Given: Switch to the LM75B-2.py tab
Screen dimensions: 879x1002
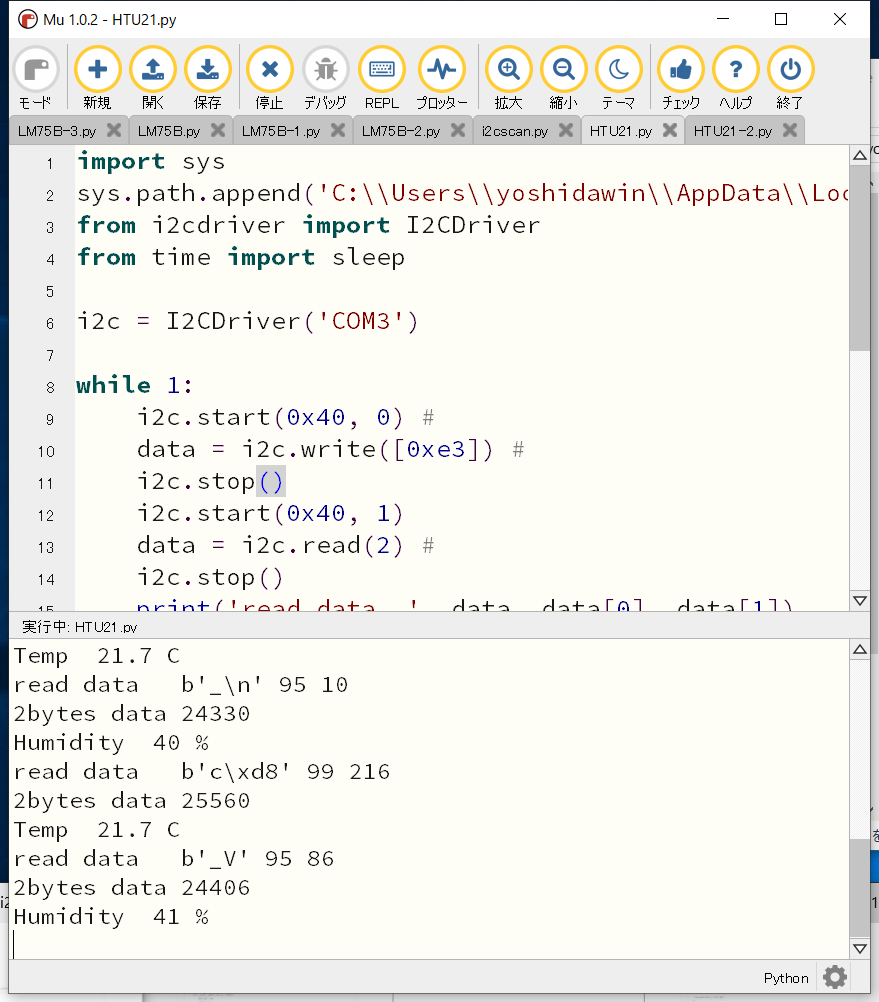Looking at the screenshot, I should point(401,131).
